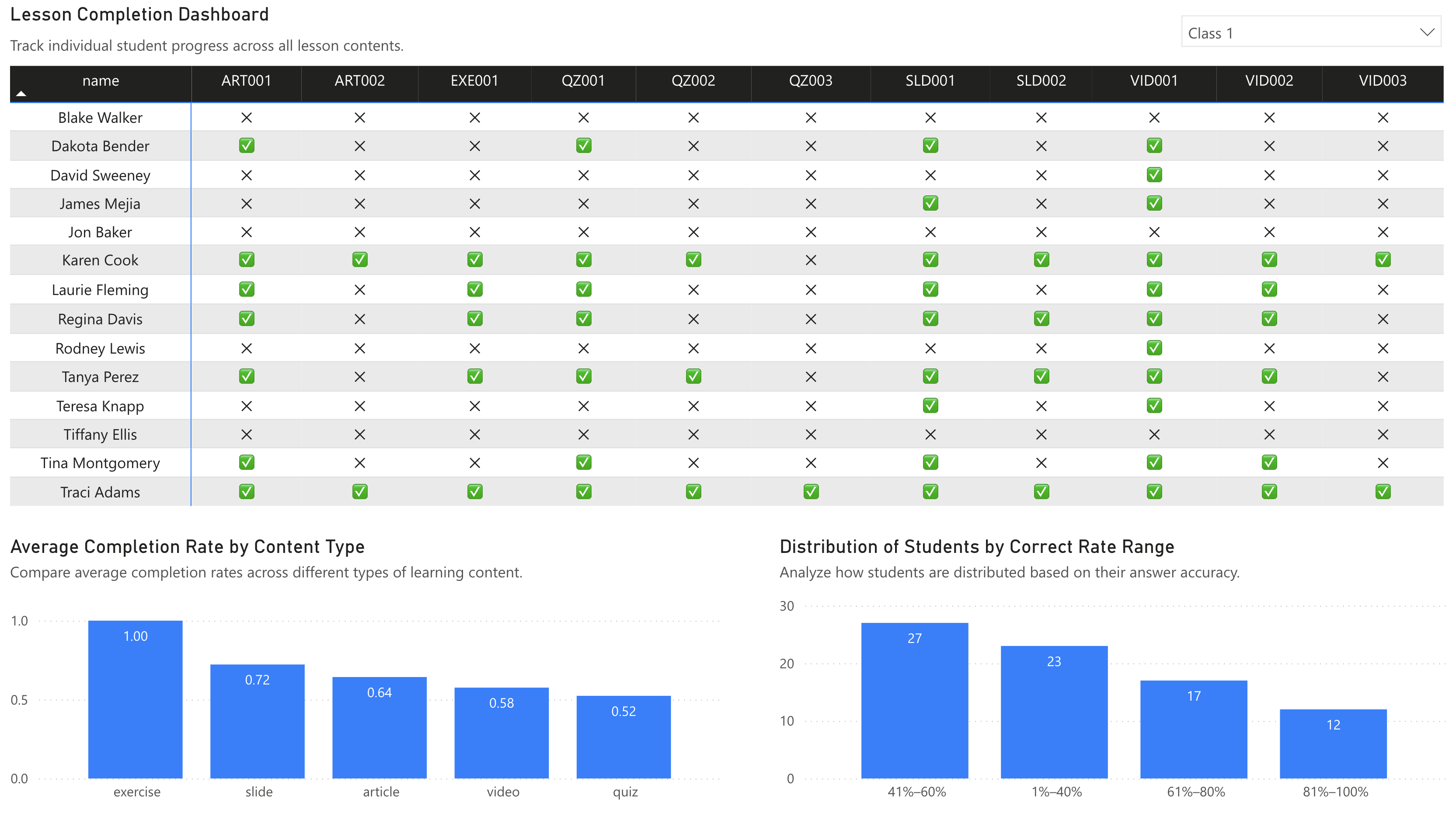This screenshot has width=1456, height=813.
Task: Sort by the QZ001 column header
Action: click(x=583, y=81)
